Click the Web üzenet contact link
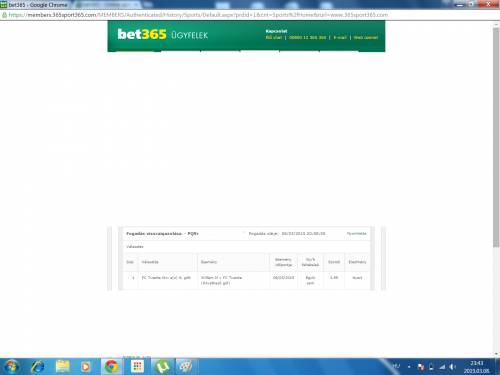Image resolution: width=500 pixels, height=375 pixels. pos(366,37)
